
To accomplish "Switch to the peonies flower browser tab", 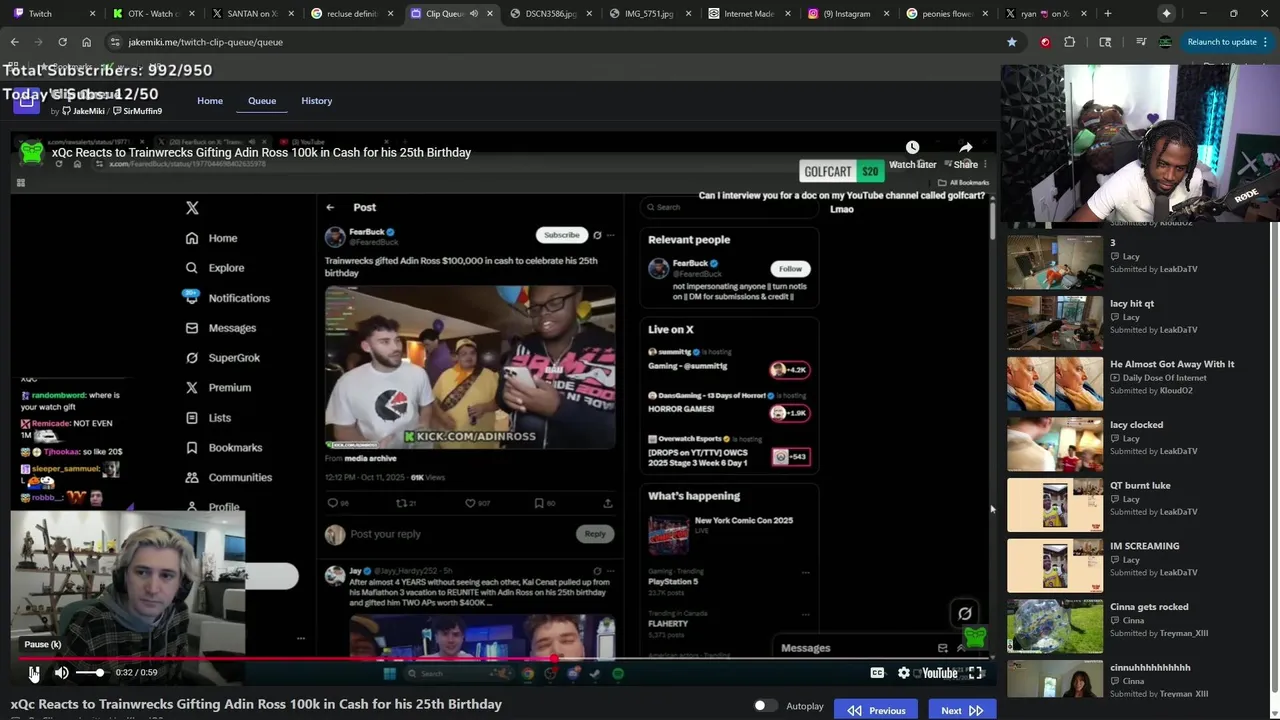I will [x=948, y=14].
